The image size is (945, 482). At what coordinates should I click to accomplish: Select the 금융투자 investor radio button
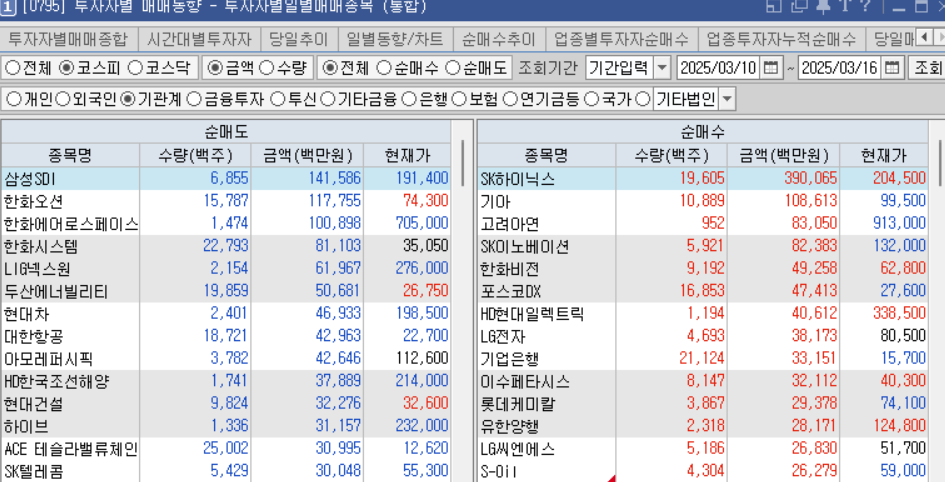[193, 99]
